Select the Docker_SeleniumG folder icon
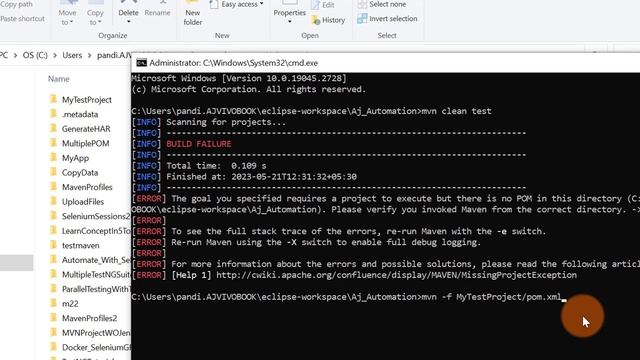The height and width of the screenshot is (360, 640). [x=53, y=347]
